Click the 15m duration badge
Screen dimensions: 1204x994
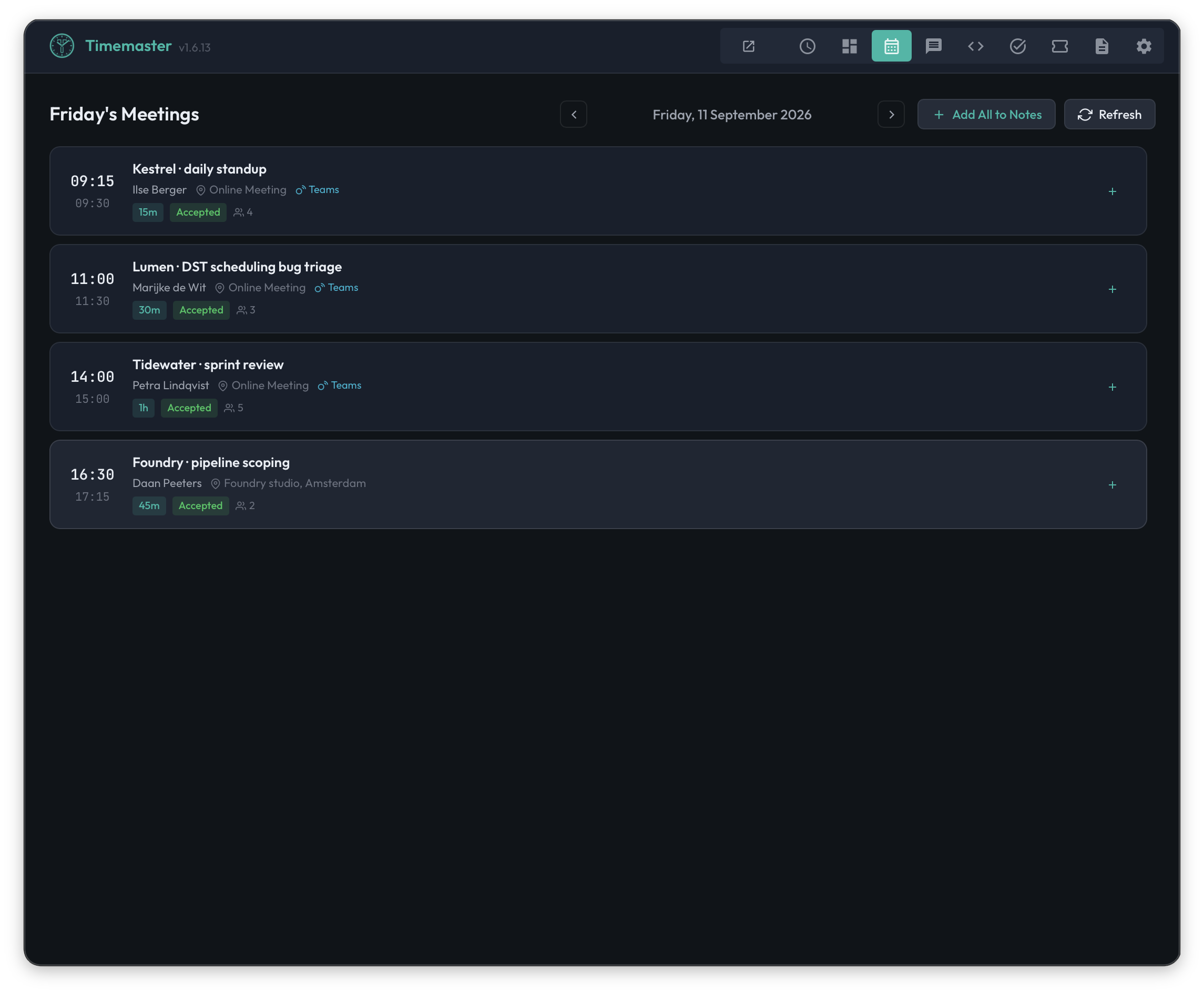(148, 212)
